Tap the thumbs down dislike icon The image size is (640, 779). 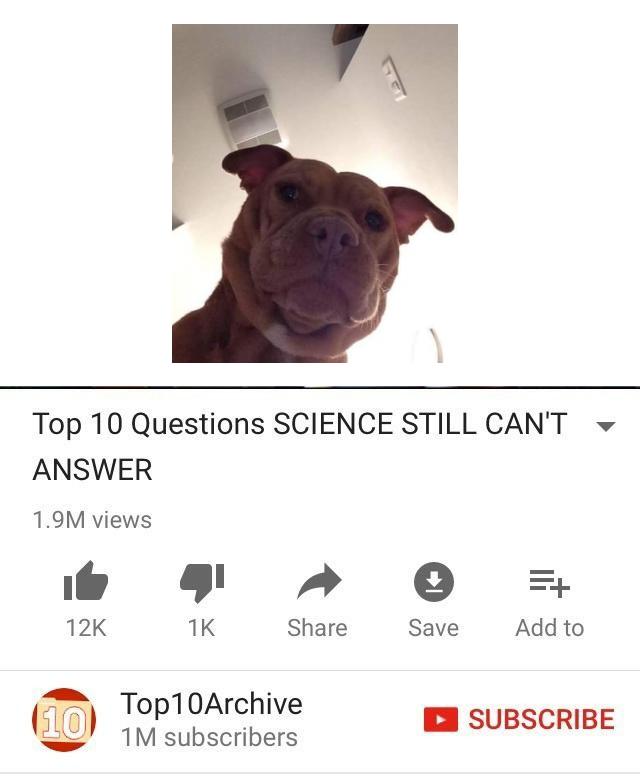(202, 583)
